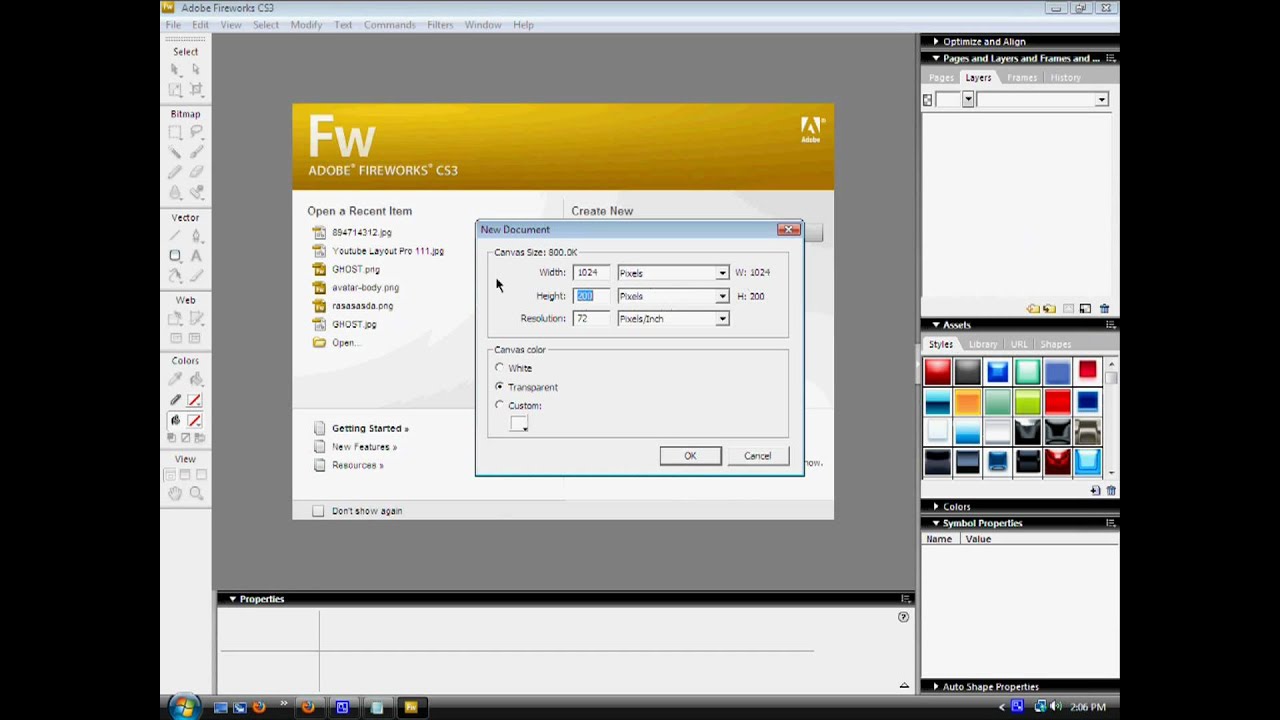Select the Rectangle vector tool
The image size is (1280, 720).
(175, 256)
